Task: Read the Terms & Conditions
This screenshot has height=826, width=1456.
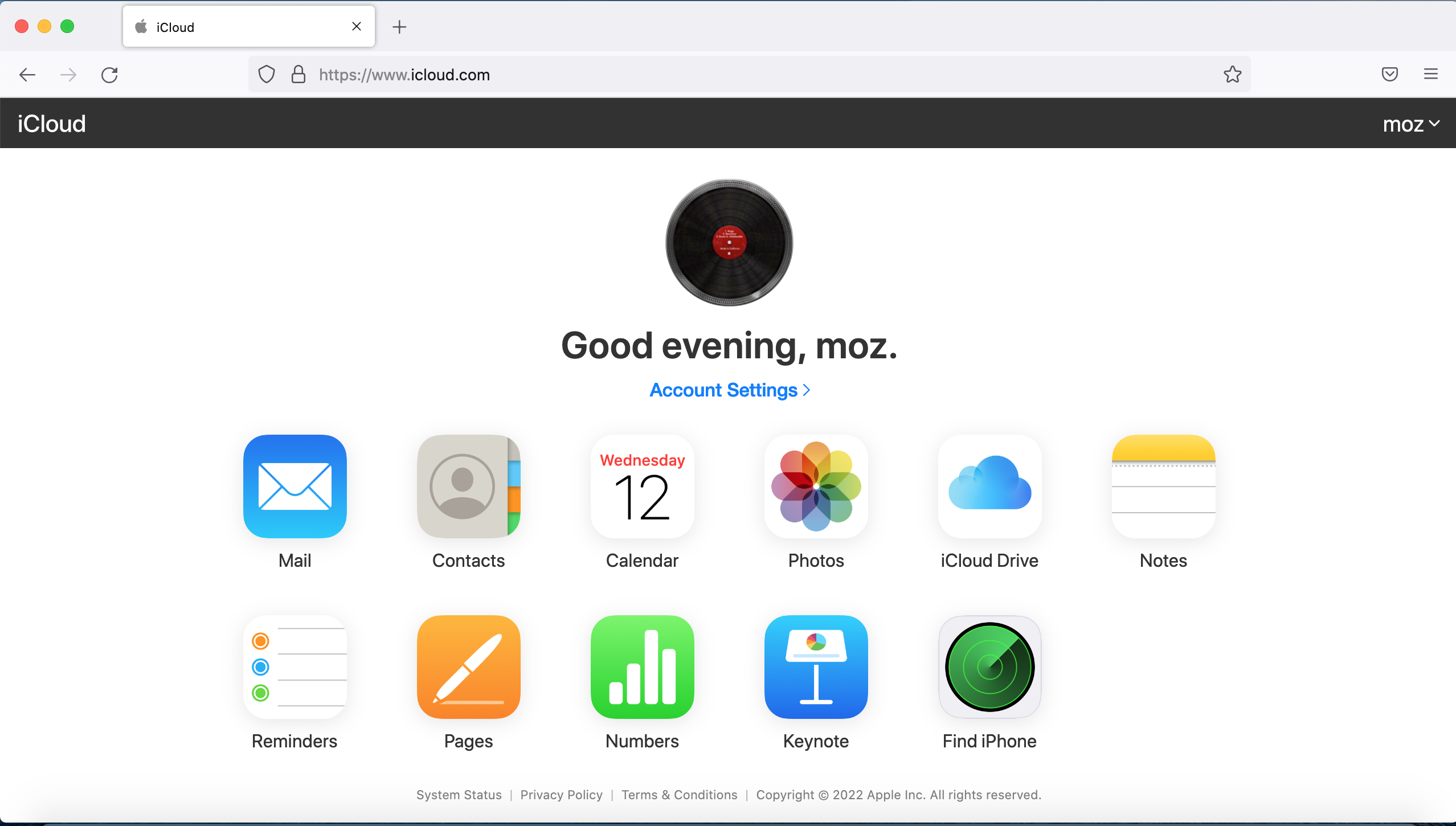Action: click(679, 795)
